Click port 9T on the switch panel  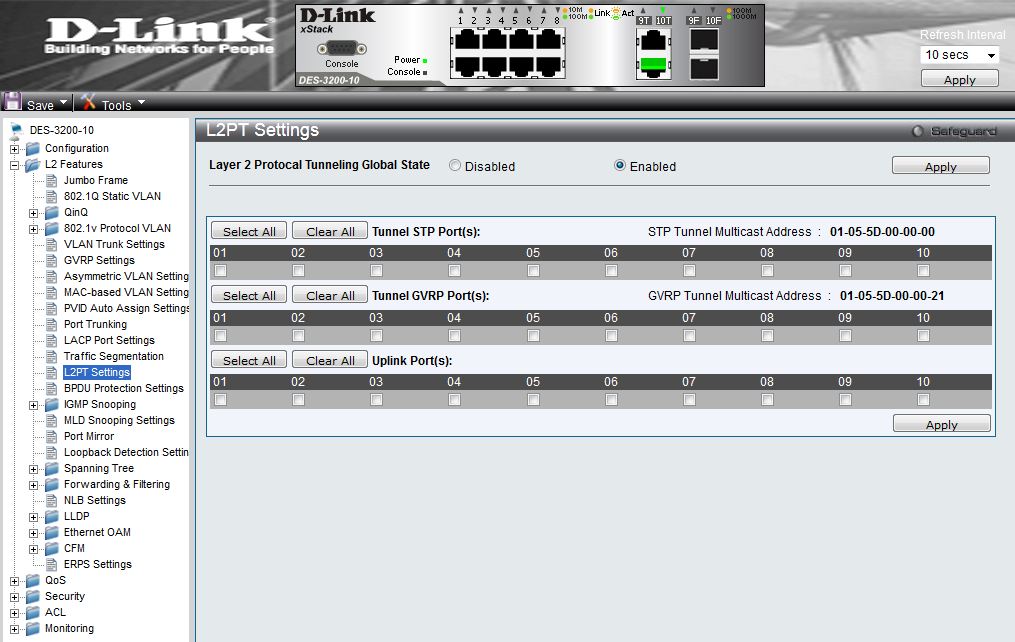point(653,41)
